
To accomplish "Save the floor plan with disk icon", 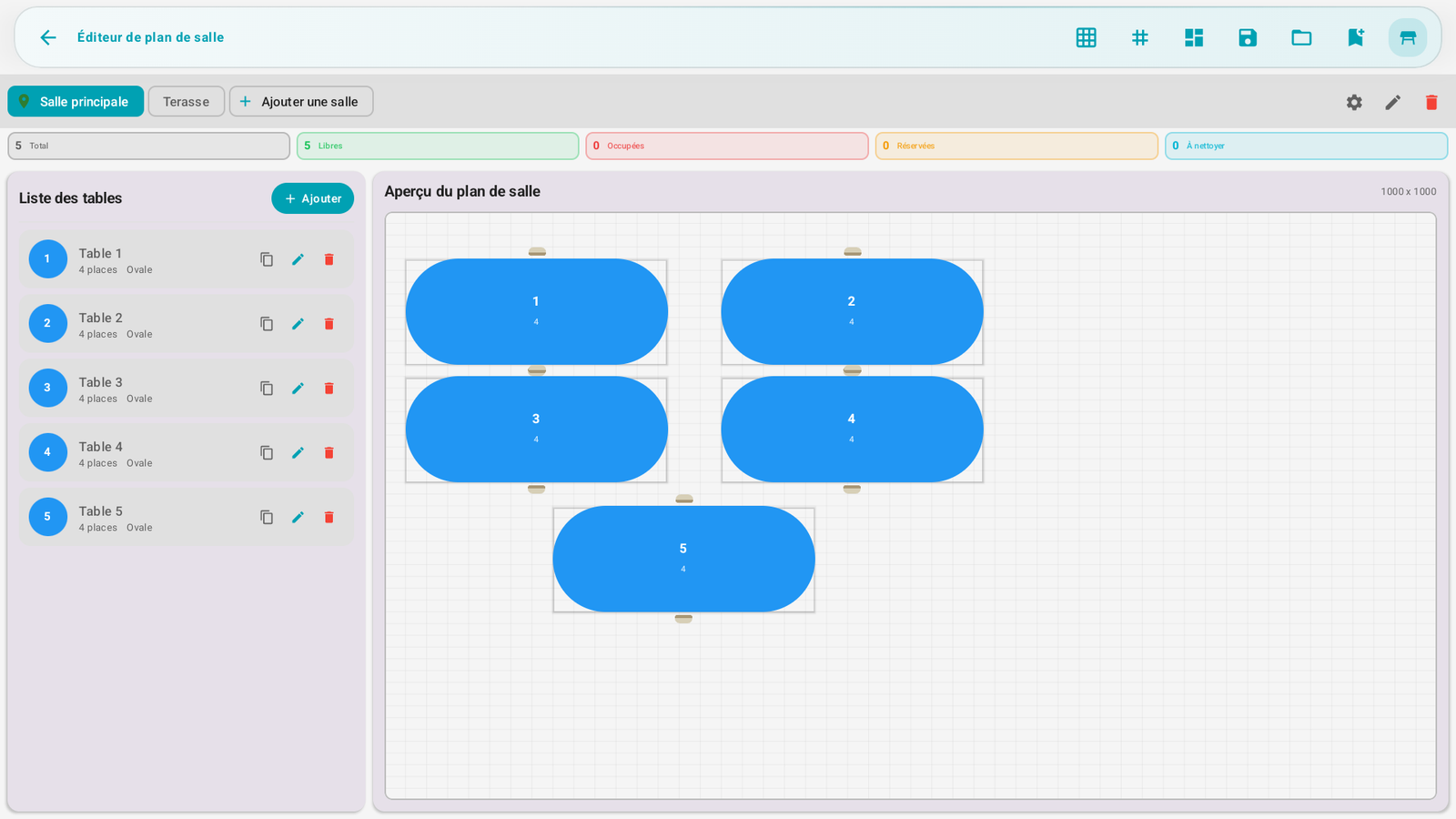I will coord(1248,37).
